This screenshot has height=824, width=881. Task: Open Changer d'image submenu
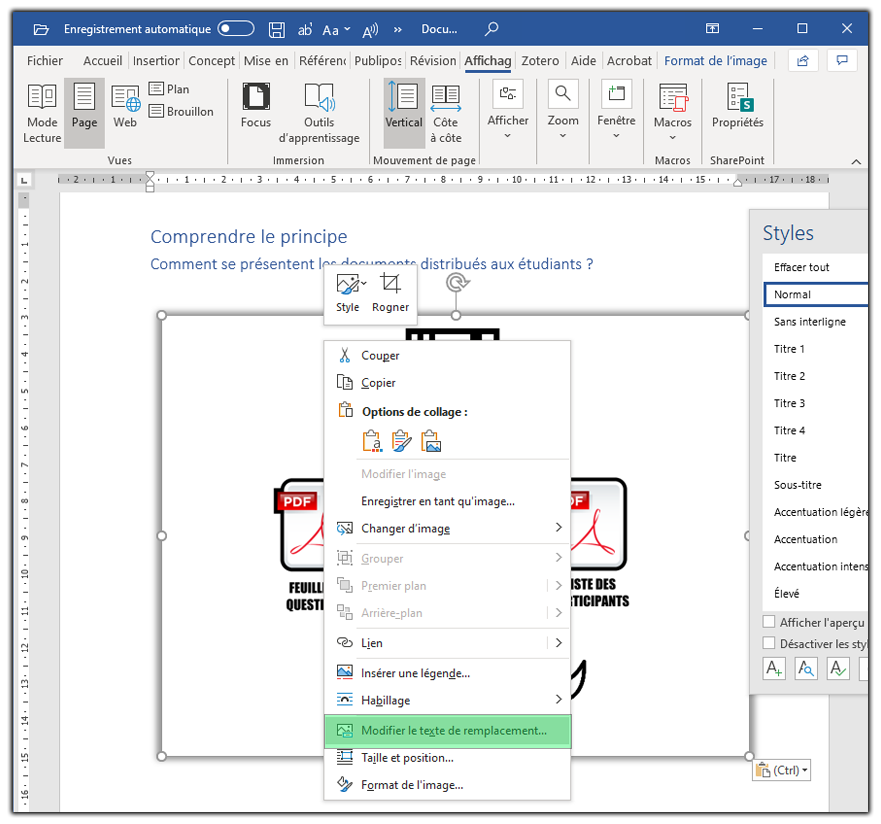pyautogui.click(x=447, y=529)
